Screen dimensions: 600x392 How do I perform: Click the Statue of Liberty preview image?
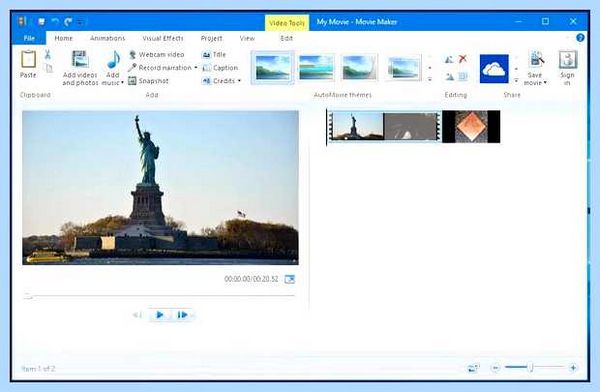tap(160, 188)
